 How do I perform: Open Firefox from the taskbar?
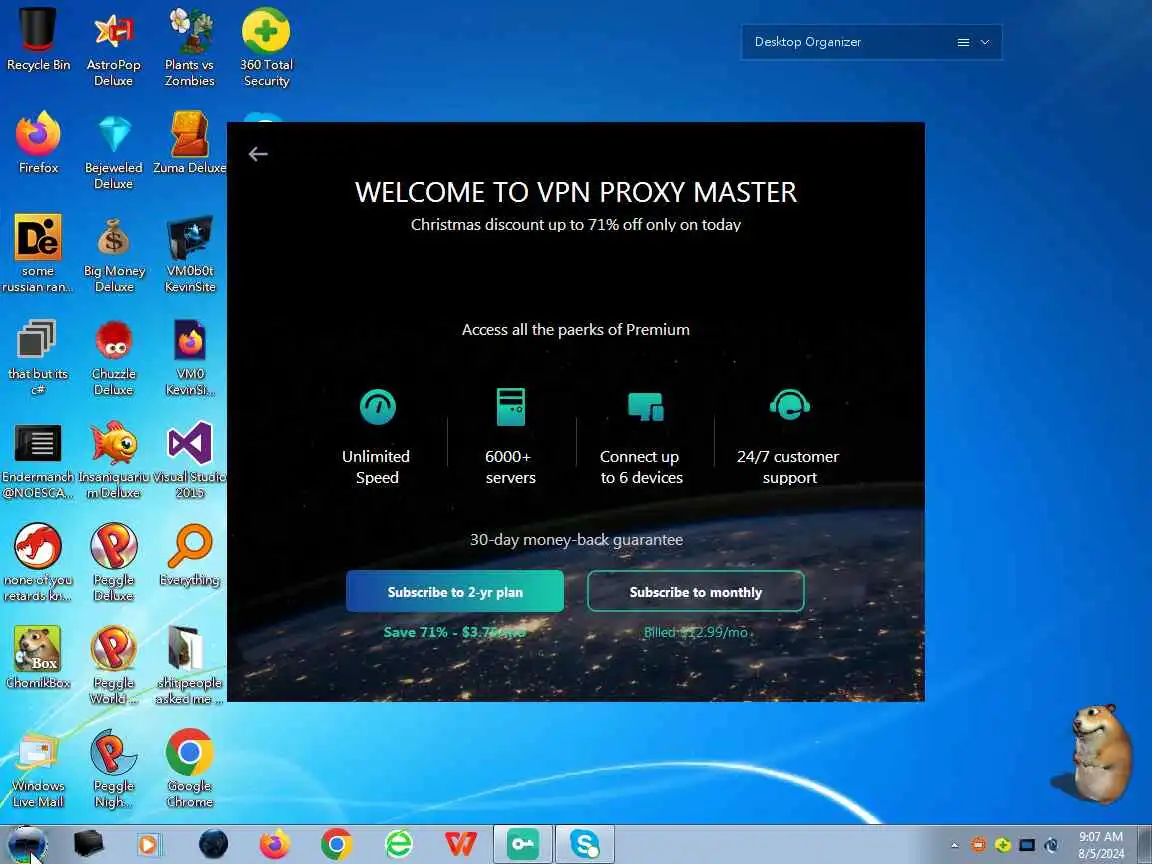pyautogui.click(x=275, y=845)
